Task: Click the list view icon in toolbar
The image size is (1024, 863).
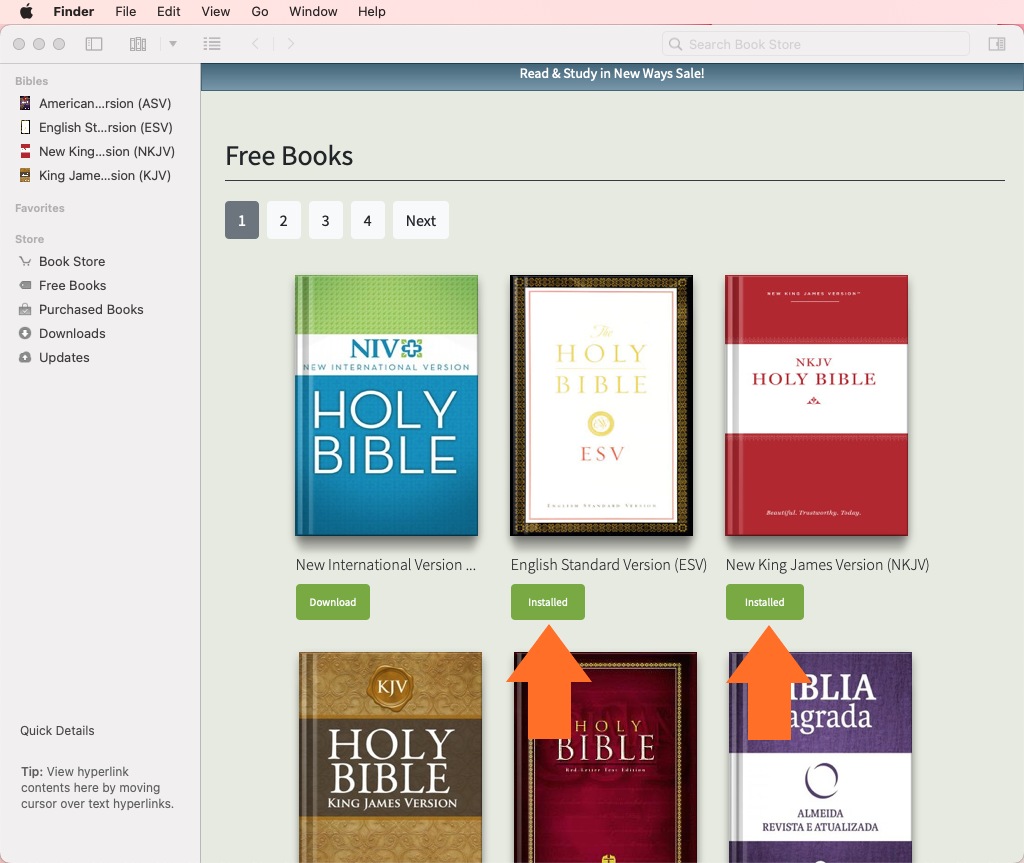Action: (211, 44)
